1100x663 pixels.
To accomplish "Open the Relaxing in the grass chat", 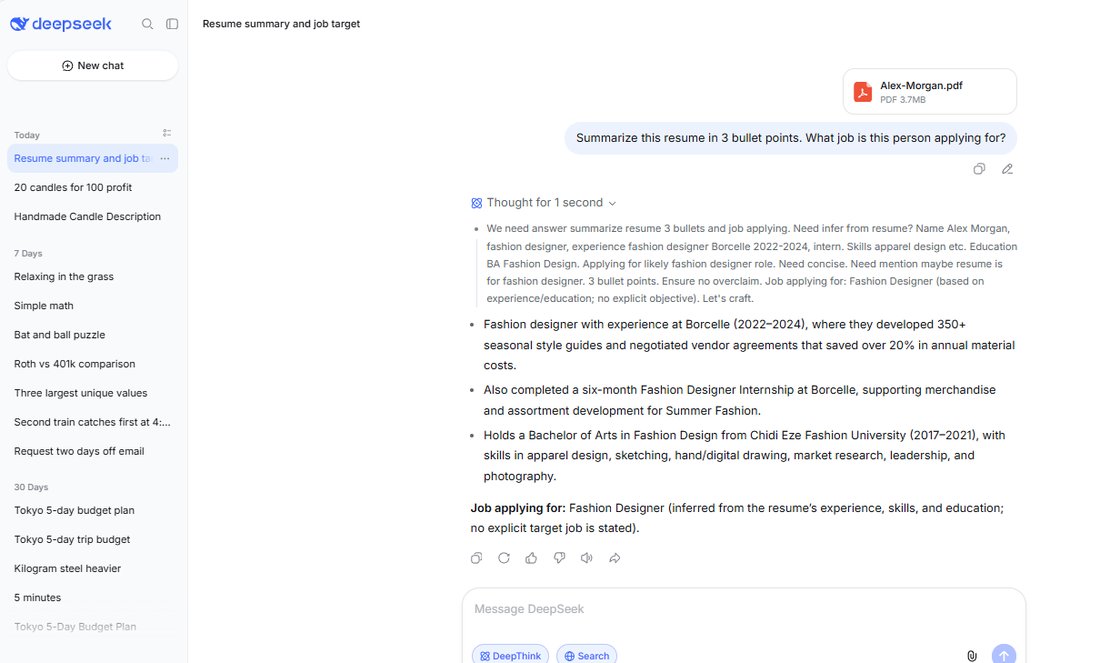I will pyautogui.click(x=93, y=276).
